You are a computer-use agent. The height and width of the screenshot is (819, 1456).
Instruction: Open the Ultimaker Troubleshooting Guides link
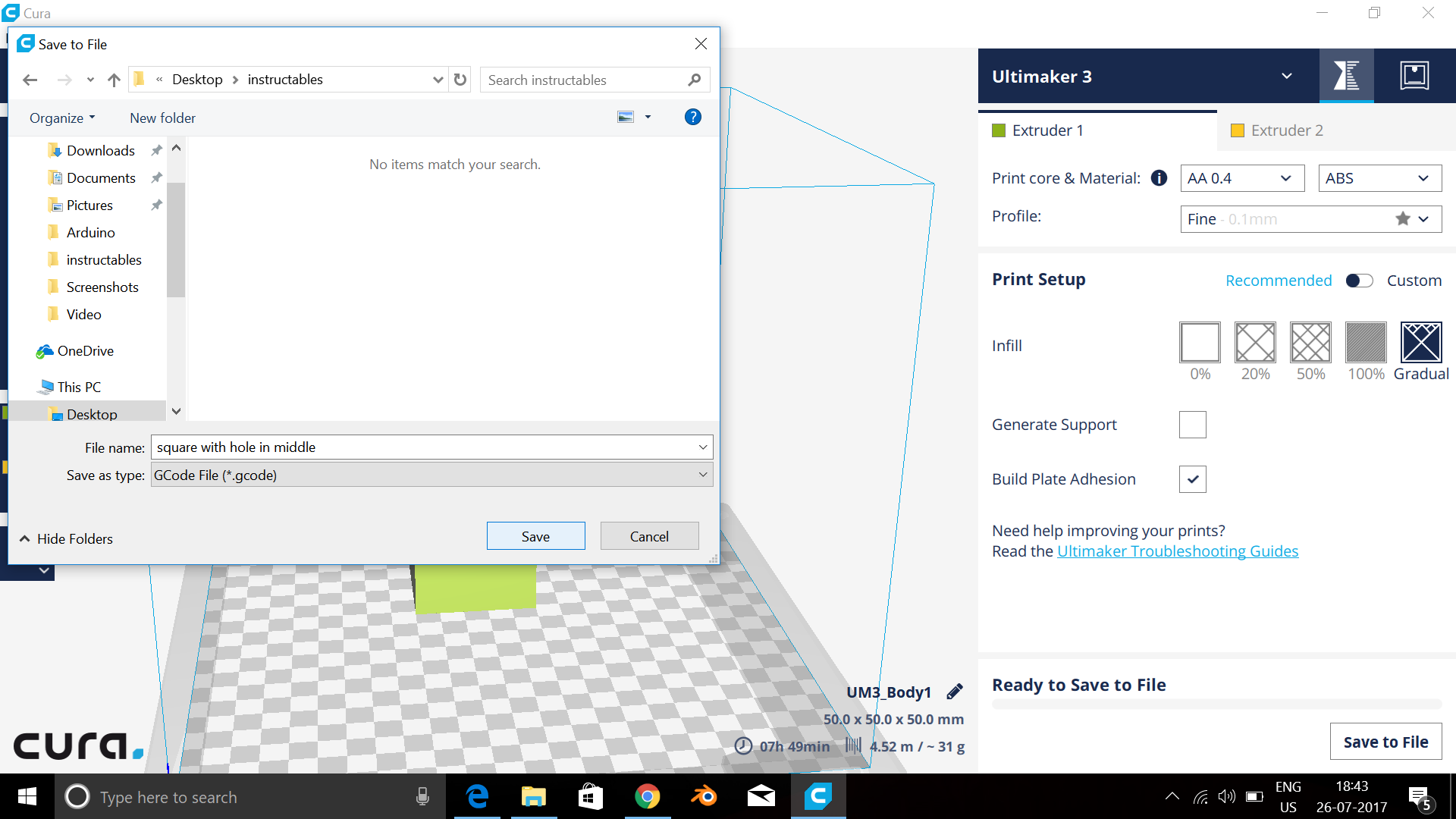click(1178, 551)
